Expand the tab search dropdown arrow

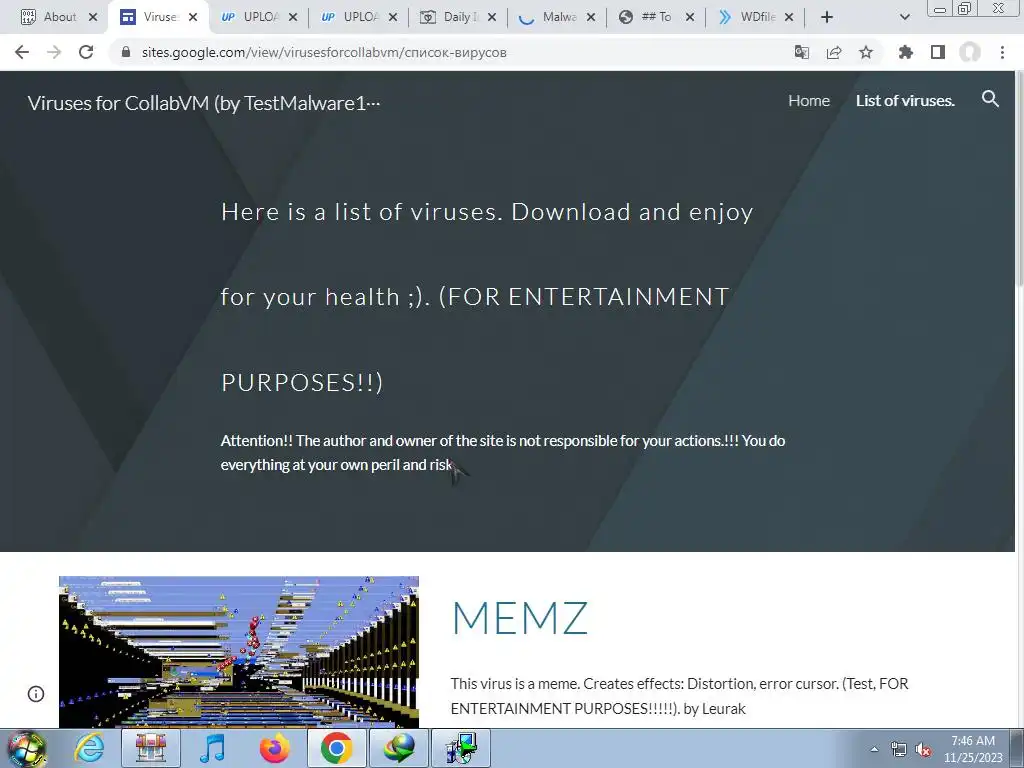[904, 17]
